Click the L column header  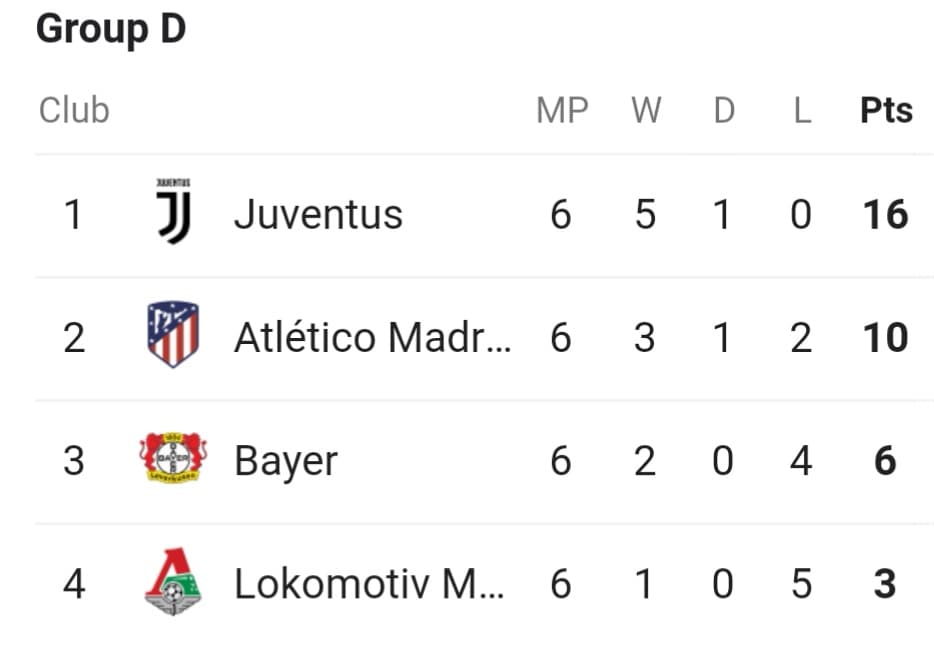[802, 110]
